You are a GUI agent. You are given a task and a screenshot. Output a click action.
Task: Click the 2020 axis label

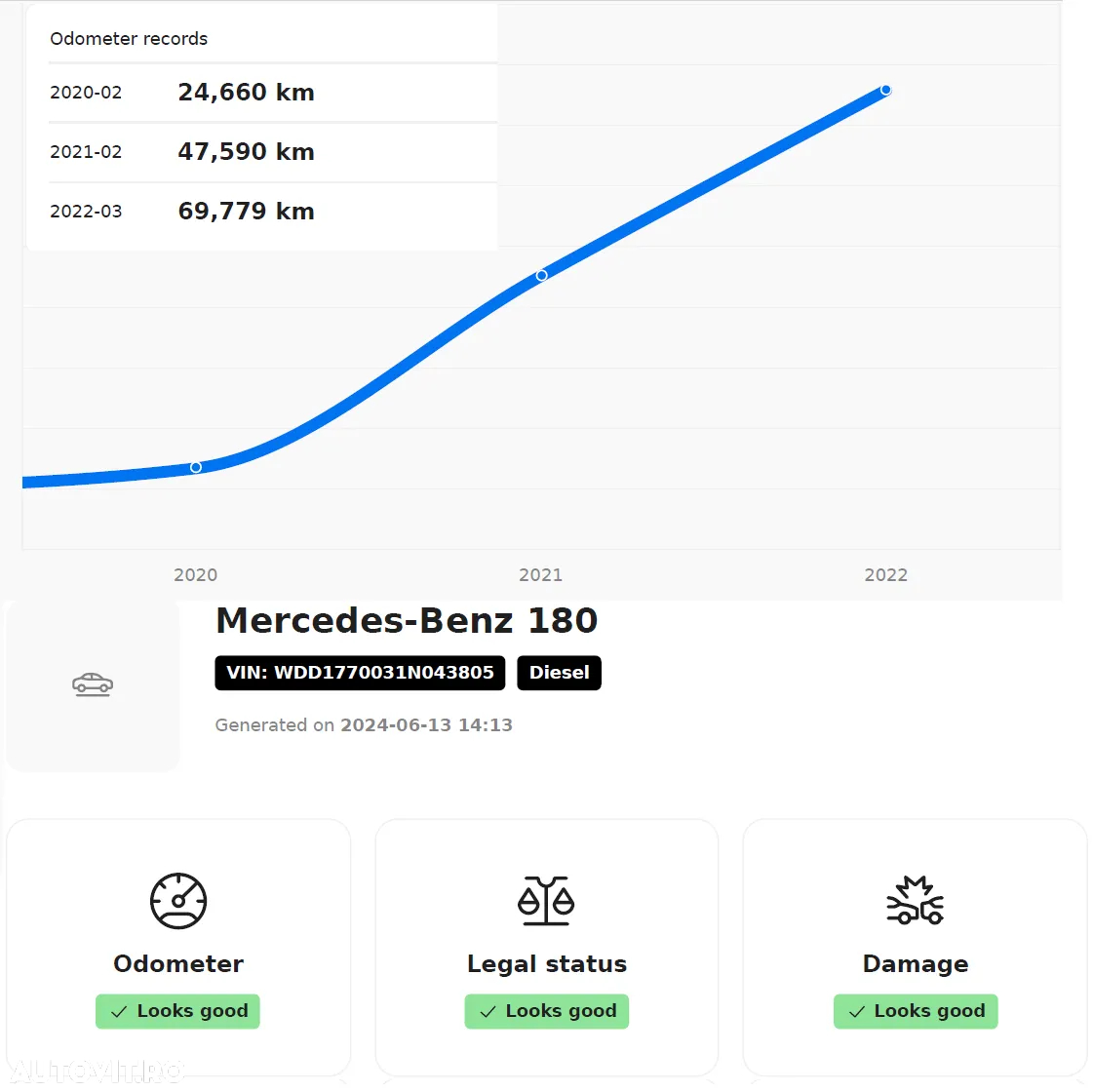click(195, 575)
